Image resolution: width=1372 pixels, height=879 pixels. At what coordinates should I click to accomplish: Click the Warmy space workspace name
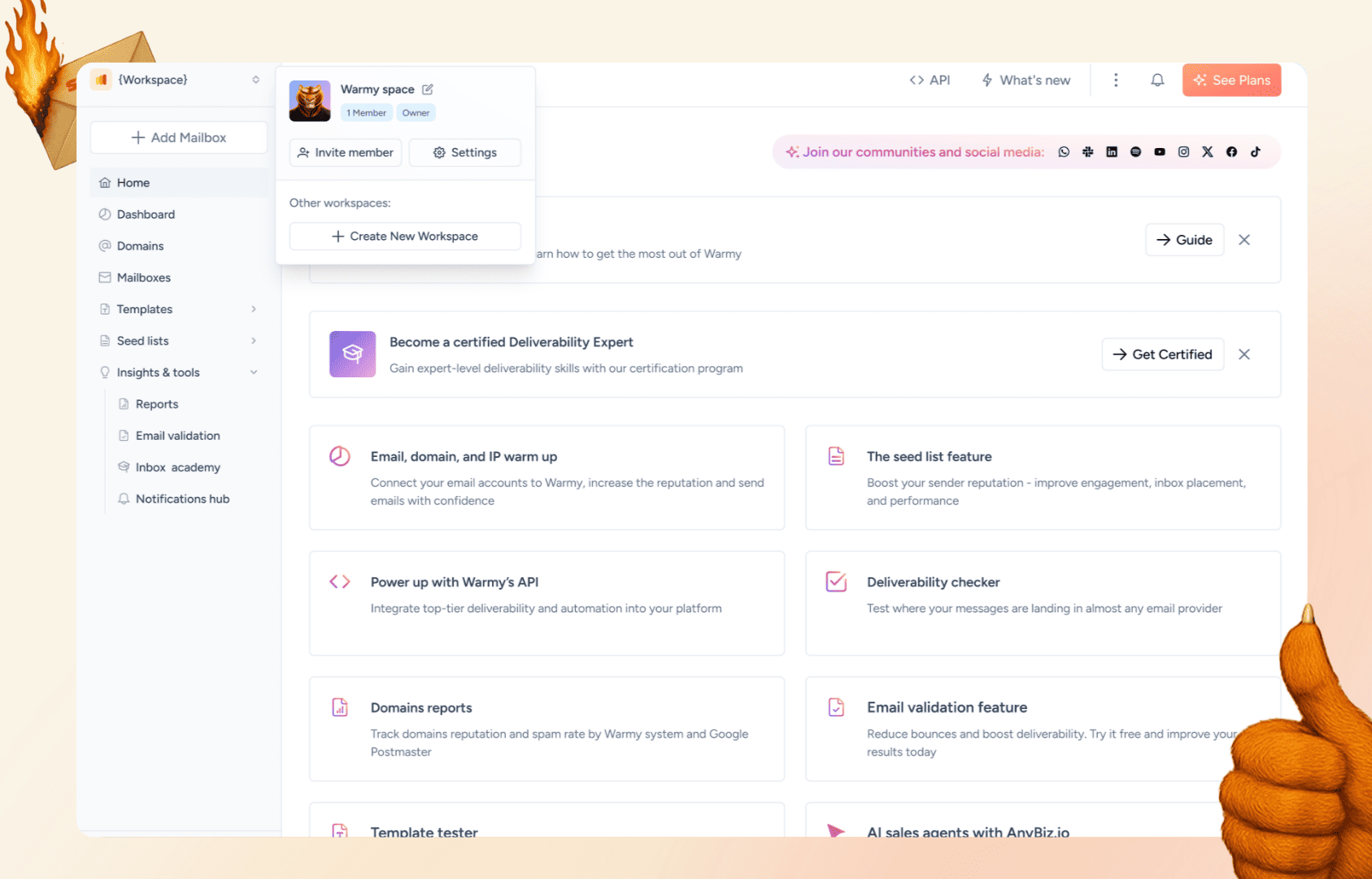[x=377, y=89]
